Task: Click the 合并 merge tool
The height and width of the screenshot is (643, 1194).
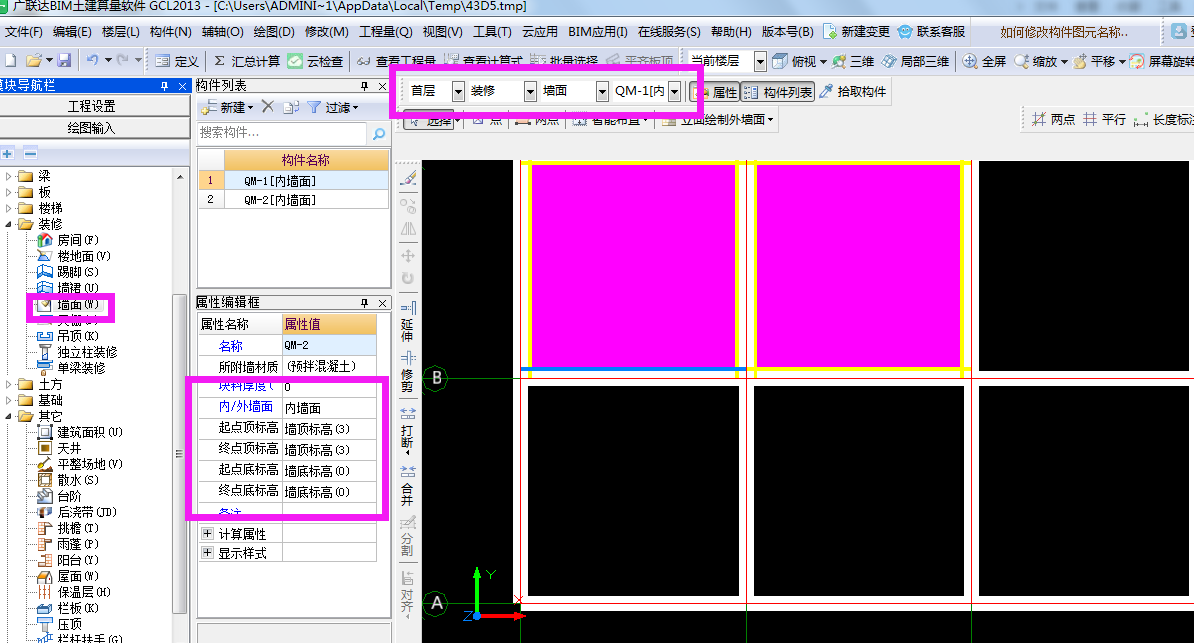Action: 407,485
